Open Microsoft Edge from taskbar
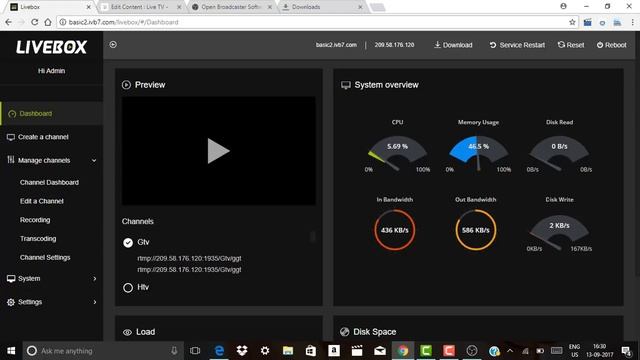This screenshot has height=360, width=640. (x=219, y=351)
